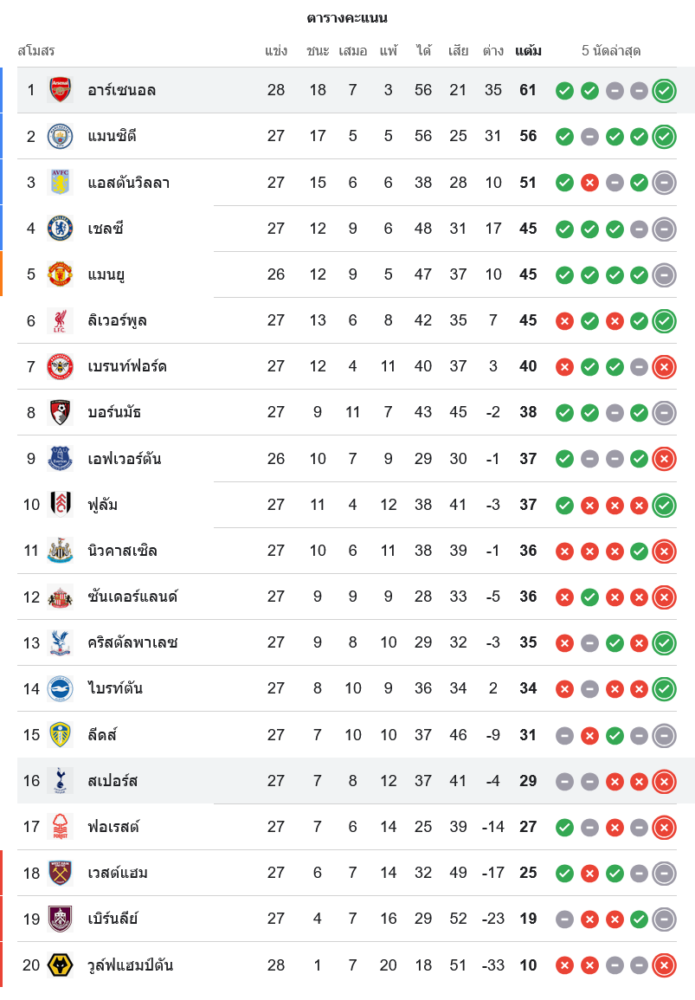The height and width of the screenshot is (1000, 695).
Task: Click the Chelsea club crest icon
Action: pyautogui.click(x=60, y=228)
